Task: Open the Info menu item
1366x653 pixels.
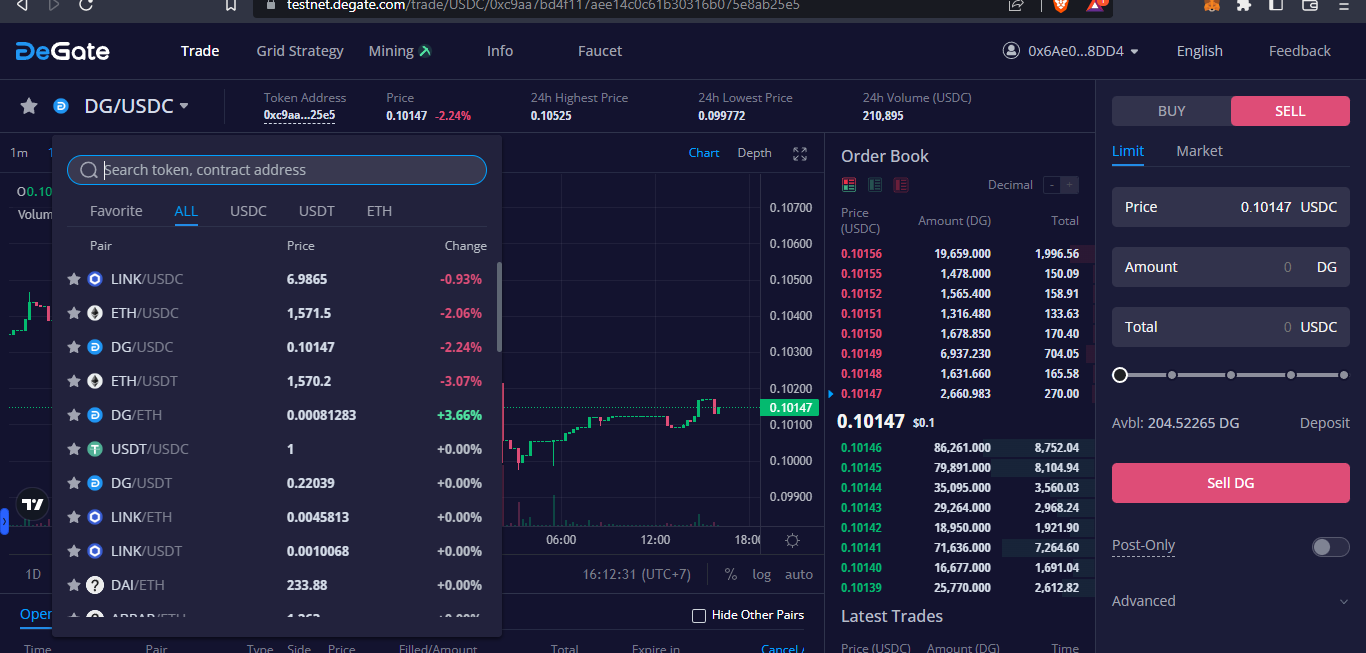Action: (500, 51)
